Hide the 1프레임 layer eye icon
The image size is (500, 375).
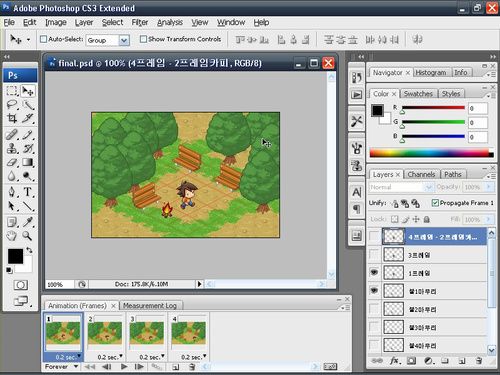click(x=374, y=273)
